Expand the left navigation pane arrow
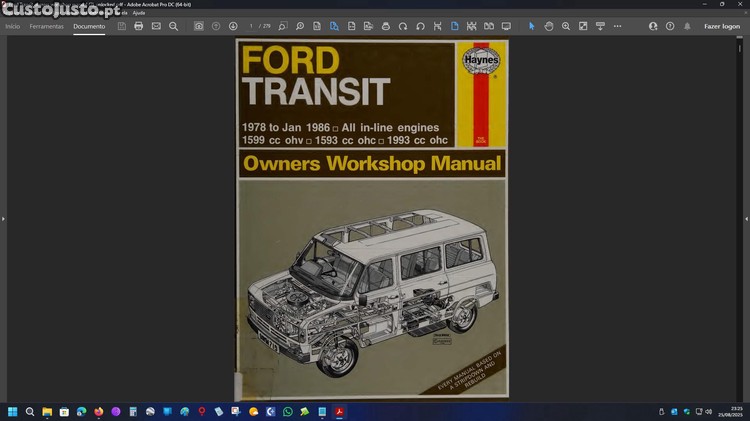Image resolution: width=750 pixels, height=421 pixels. (x=4, y=218)
